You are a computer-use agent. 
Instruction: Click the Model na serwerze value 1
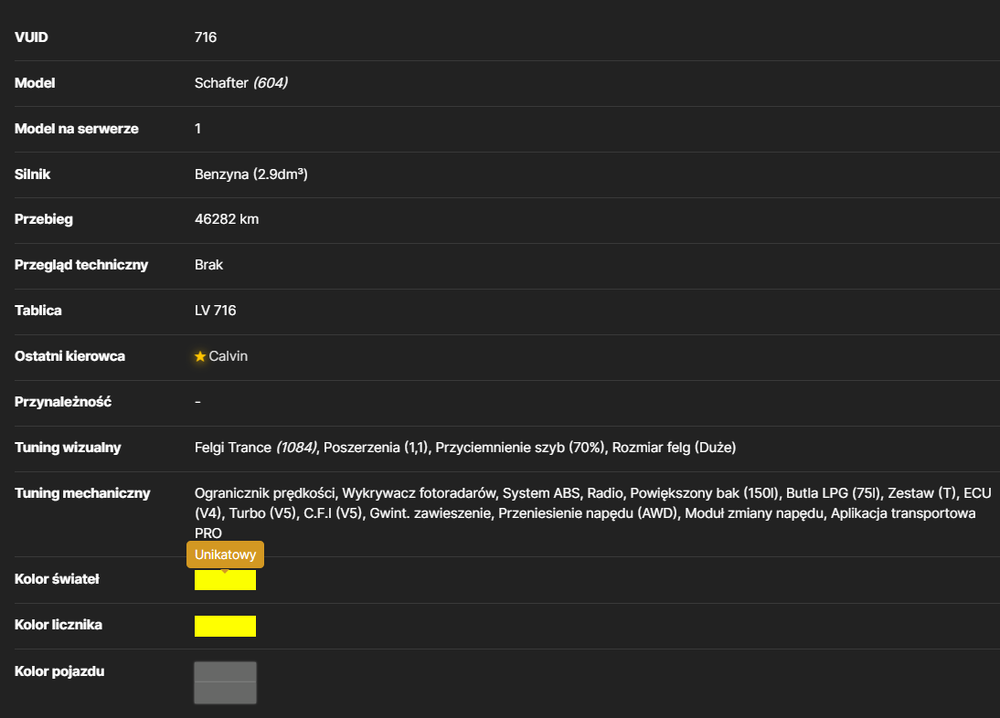point(198,129)
